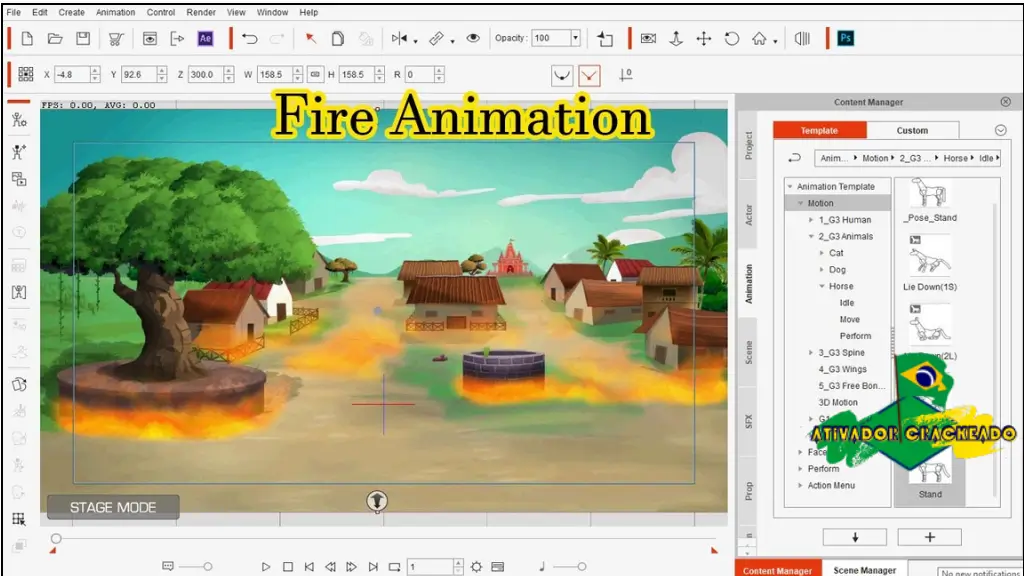The width and height of the screenshot is (1024, 576).
Task: Choose the red arrow select tool
Action: pos(310,39)
